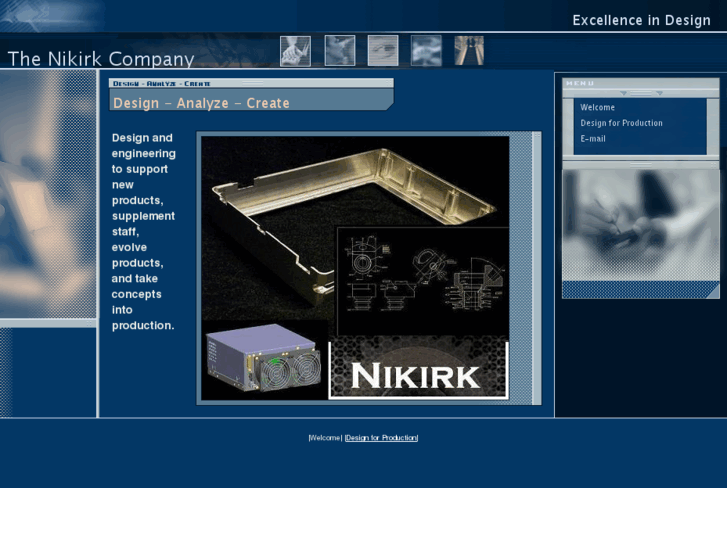Click the hands thumbnail in the header
Image resolution: width=727 pixels, height=545 pixels.
pos(295,51)
